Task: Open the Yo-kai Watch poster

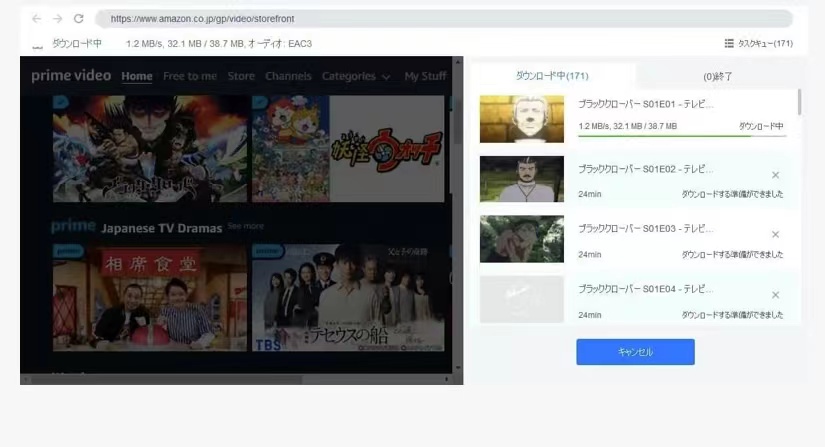Action: pyautogui.click(x=348, y=149)
